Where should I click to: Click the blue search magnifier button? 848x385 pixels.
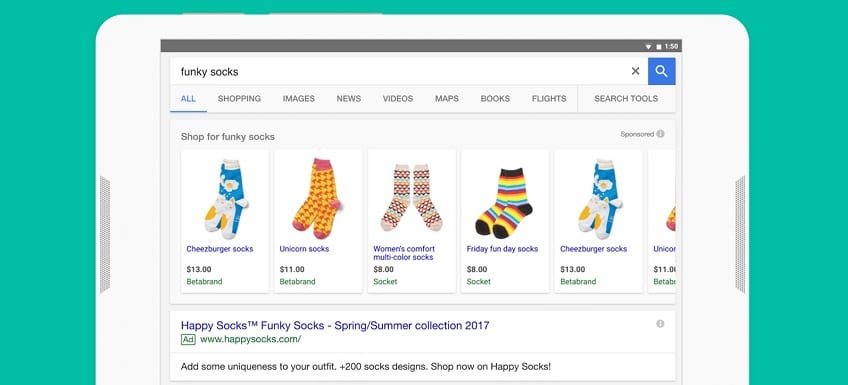(x=661, y=71)
